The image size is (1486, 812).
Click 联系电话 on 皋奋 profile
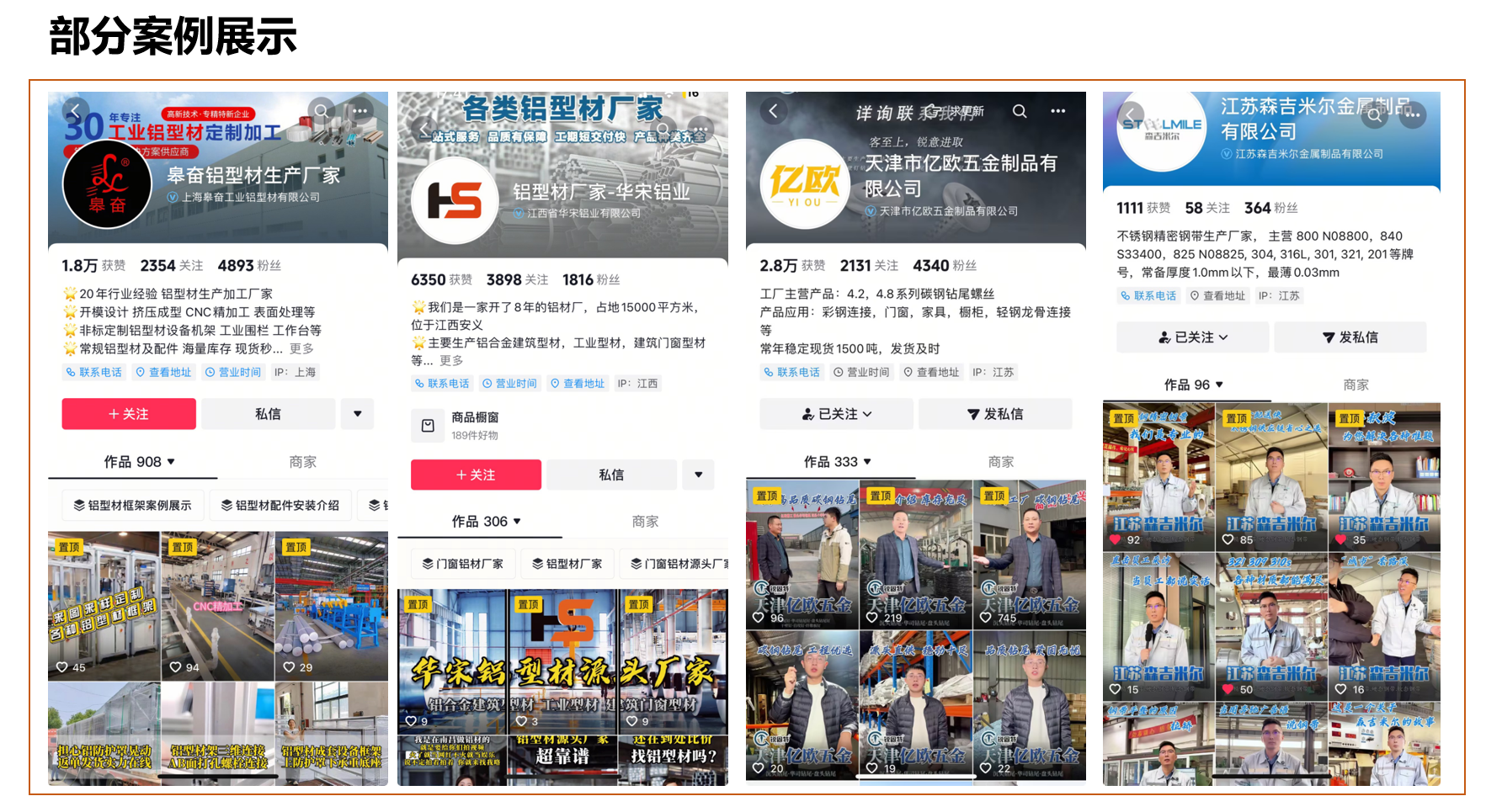click(94, 372)
